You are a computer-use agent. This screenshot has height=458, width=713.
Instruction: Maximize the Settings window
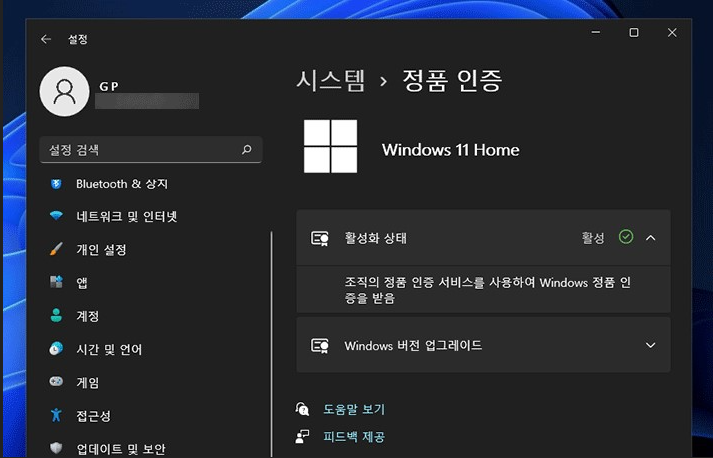tap(634, 32)
